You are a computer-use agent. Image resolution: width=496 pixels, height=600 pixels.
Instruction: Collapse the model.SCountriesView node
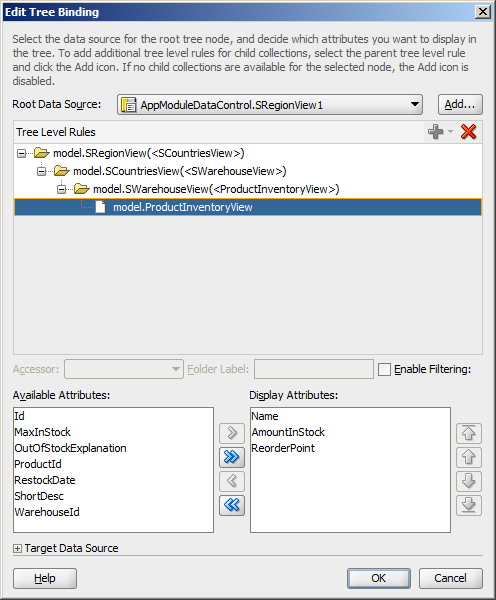41,171
